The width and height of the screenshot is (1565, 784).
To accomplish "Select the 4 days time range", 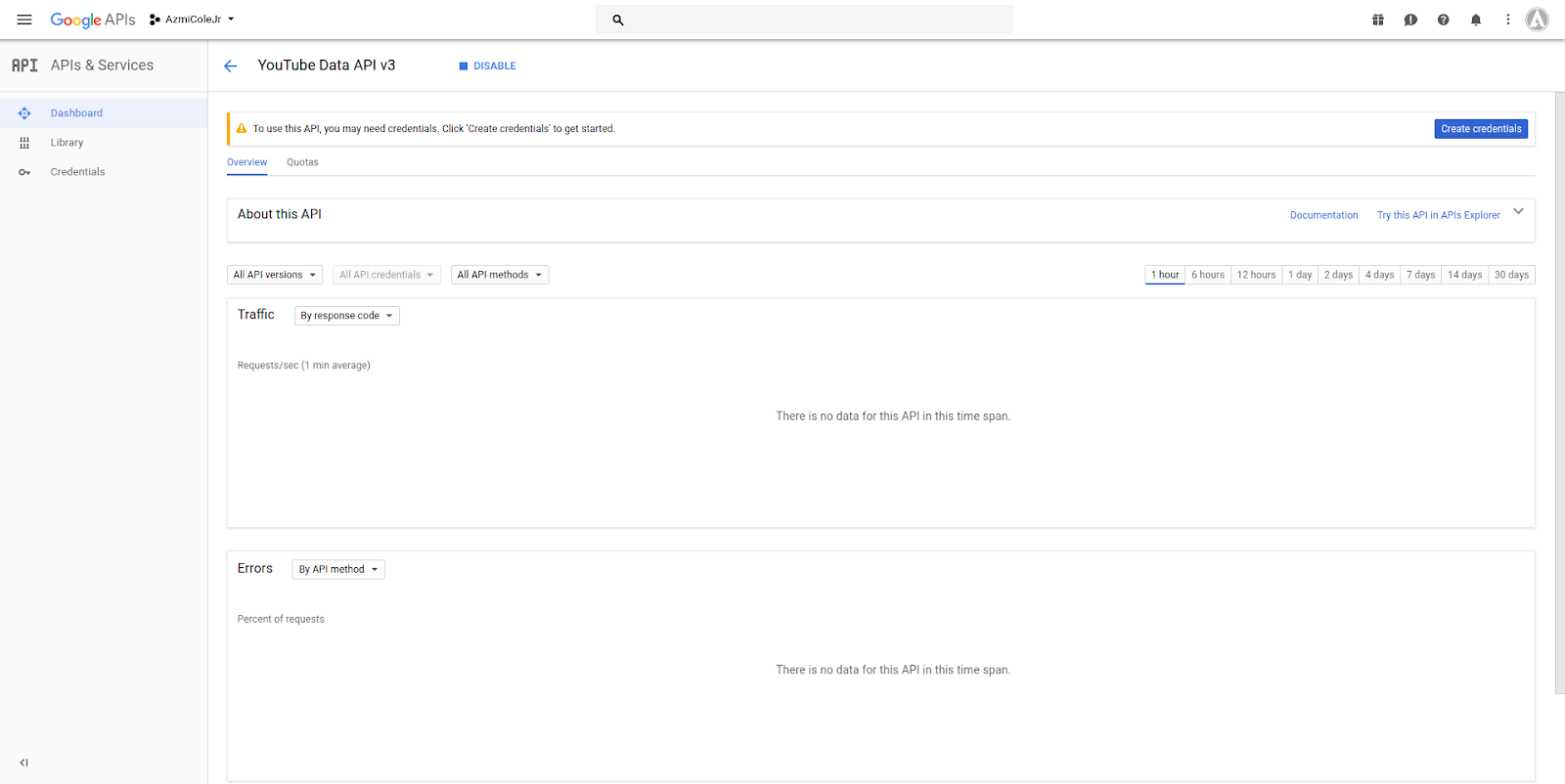I will tap(1379, 275).
